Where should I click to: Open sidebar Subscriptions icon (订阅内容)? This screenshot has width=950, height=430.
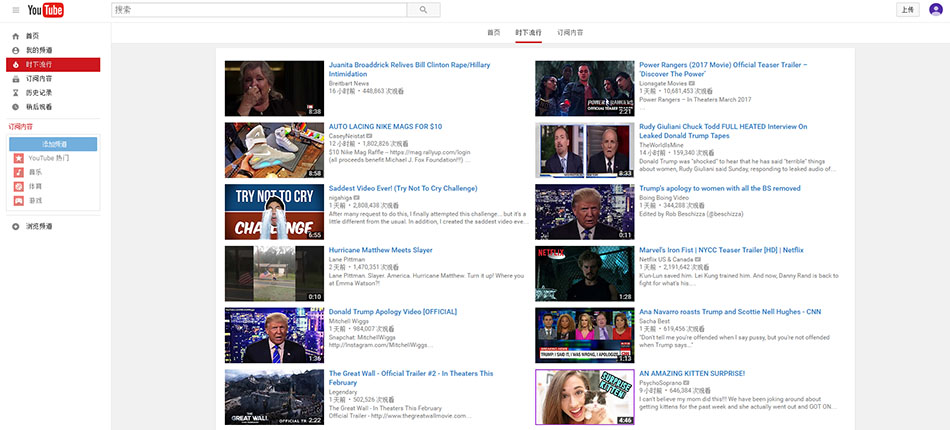(x=16, y=79)
